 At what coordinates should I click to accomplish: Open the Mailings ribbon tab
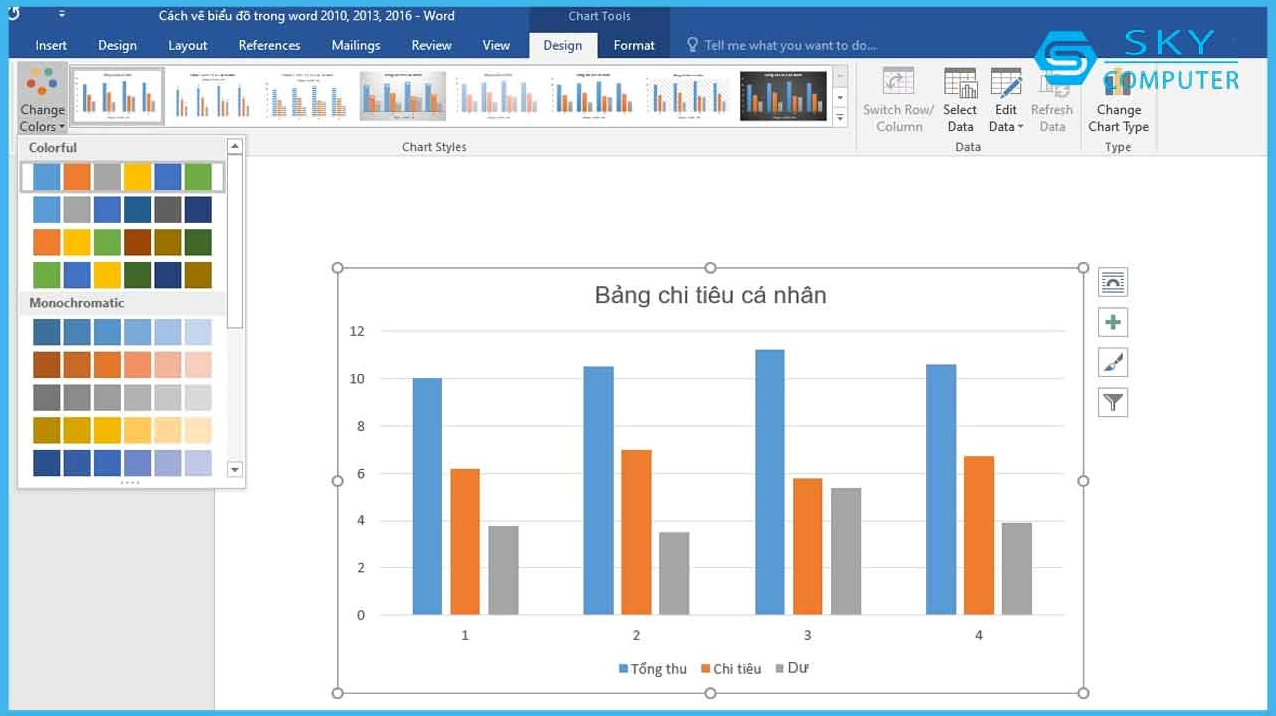coord(356,45)
